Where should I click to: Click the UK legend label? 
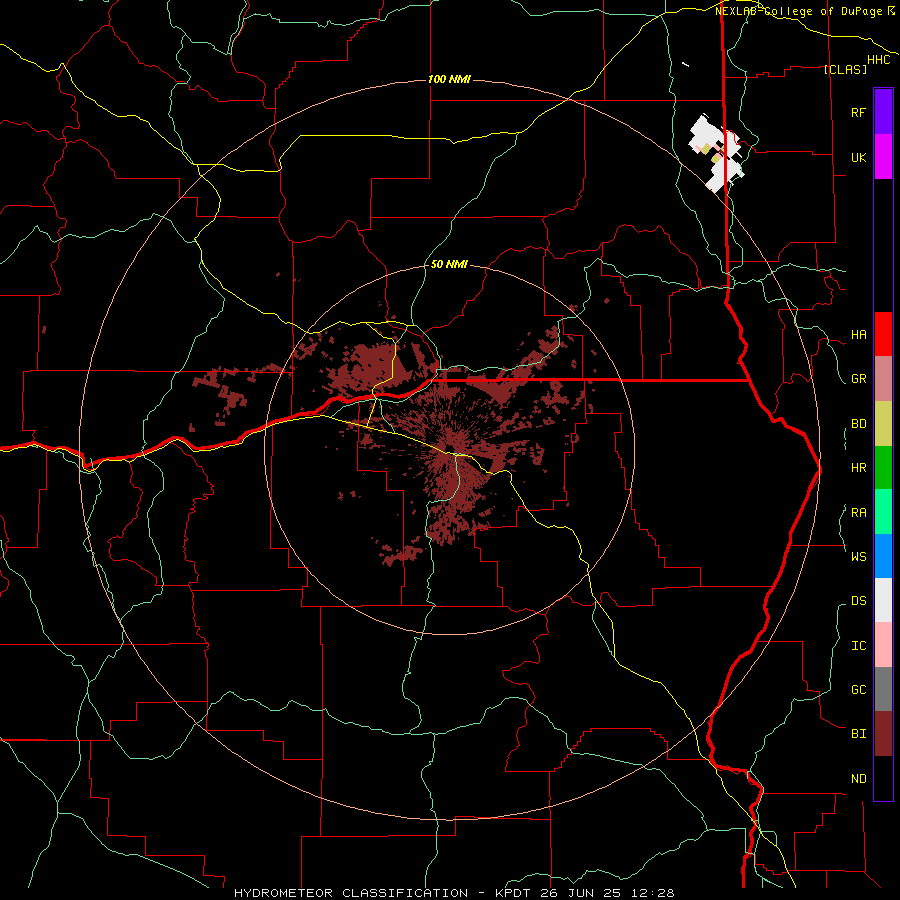point(858,157)
